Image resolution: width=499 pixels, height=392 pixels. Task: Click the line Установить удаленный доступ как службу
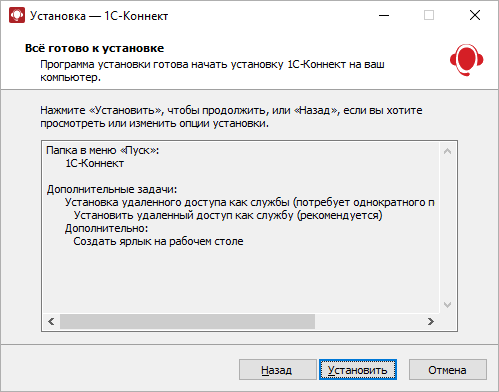tap(228, 215)
